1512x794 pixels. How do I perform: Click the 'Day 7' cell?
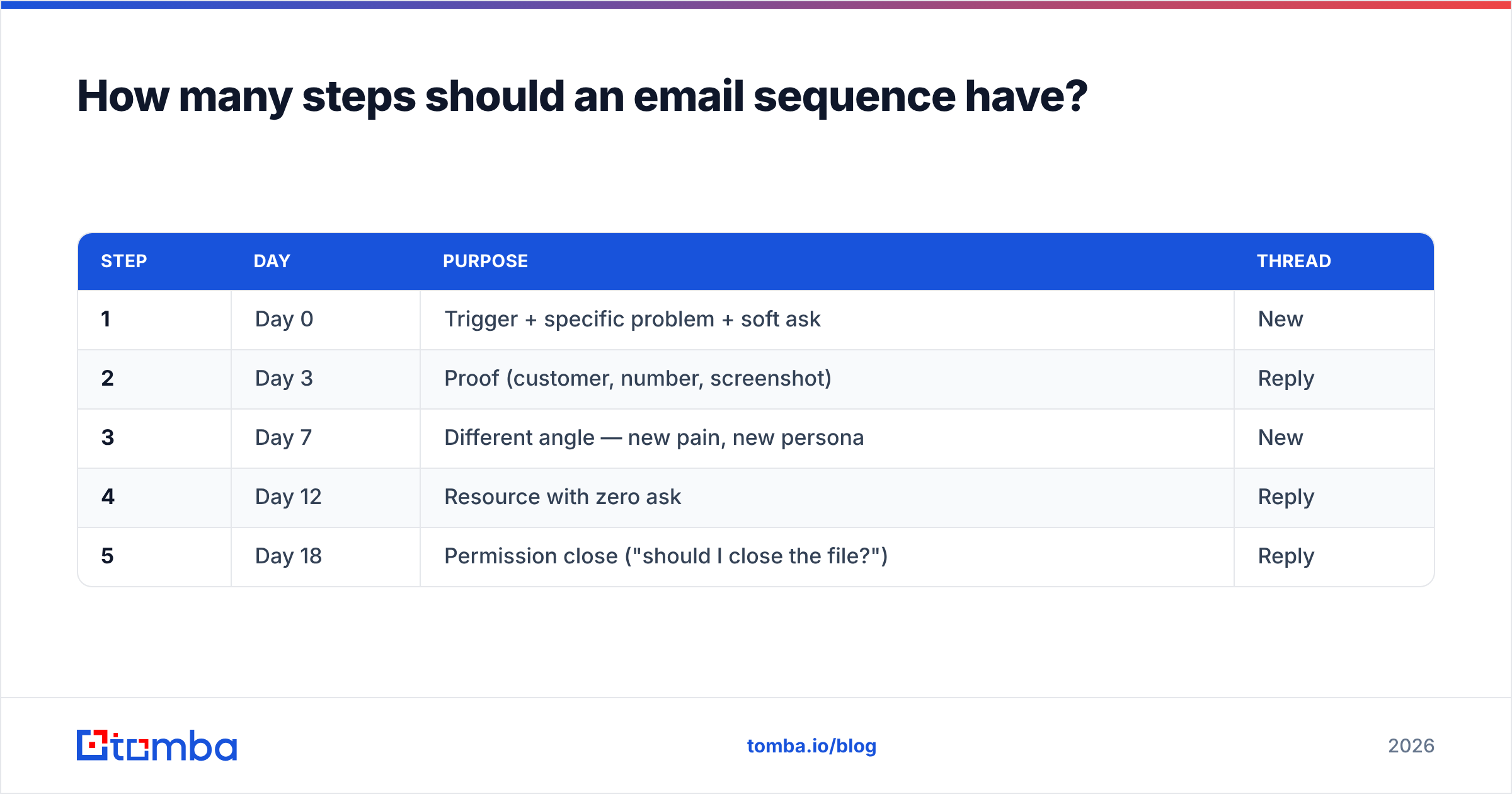(x=326, y=438)
